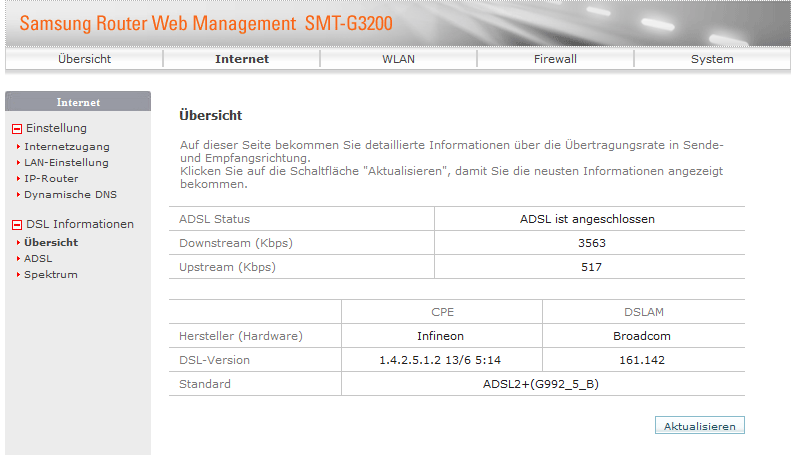This screenshot has height=455, width=796.
Task: Select Übersicht under DSL Informationen
Action: [51, 242]
